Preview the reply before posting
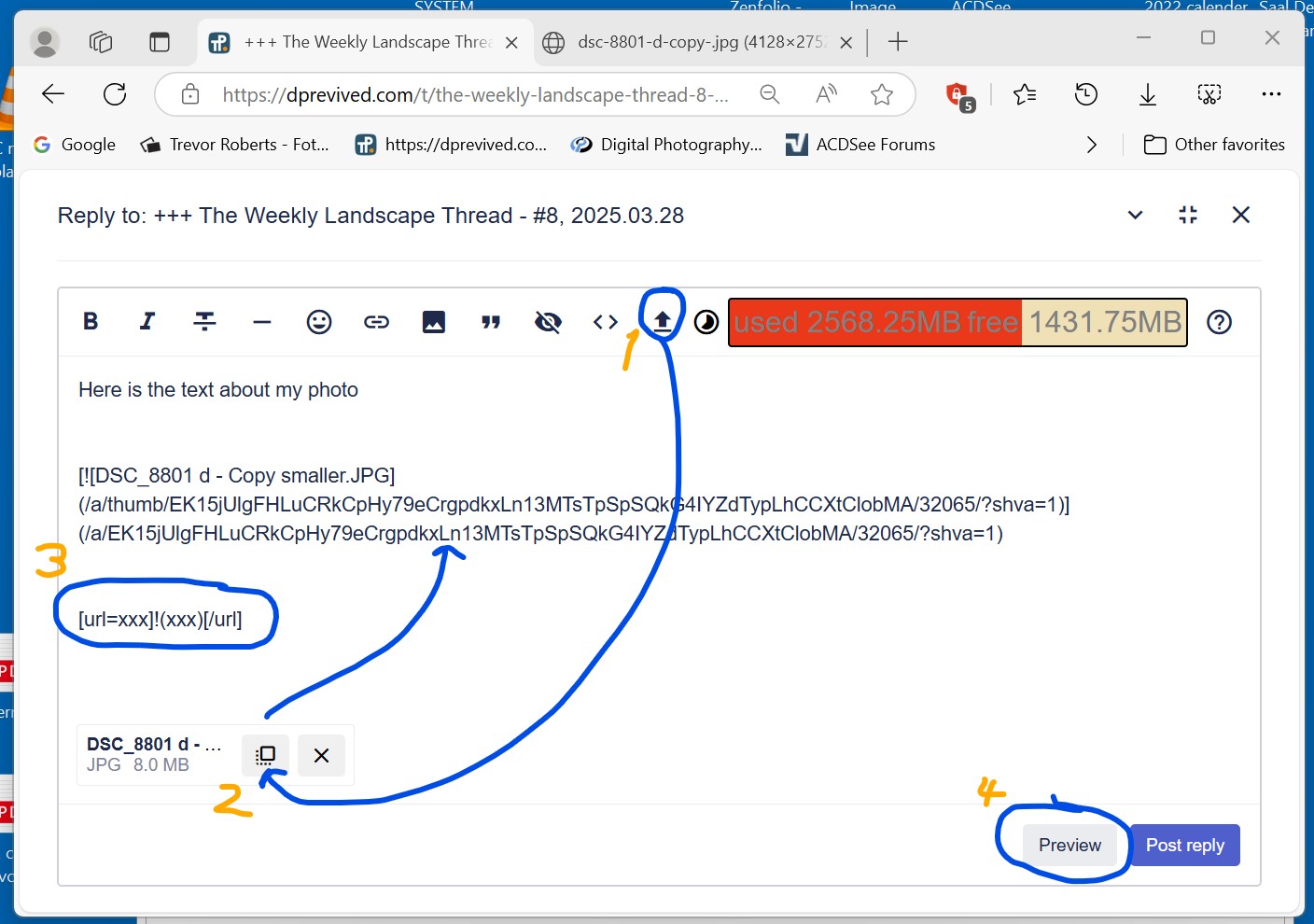 [x=1069, y=845]
